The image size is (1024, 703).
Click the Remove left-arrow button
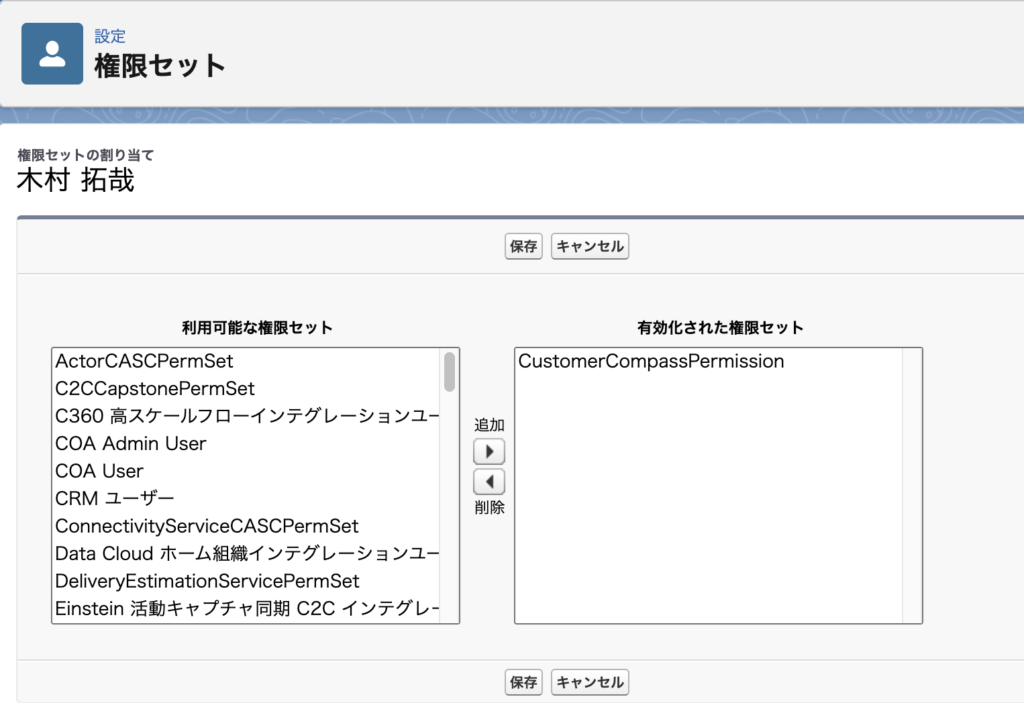coord(488,481)
